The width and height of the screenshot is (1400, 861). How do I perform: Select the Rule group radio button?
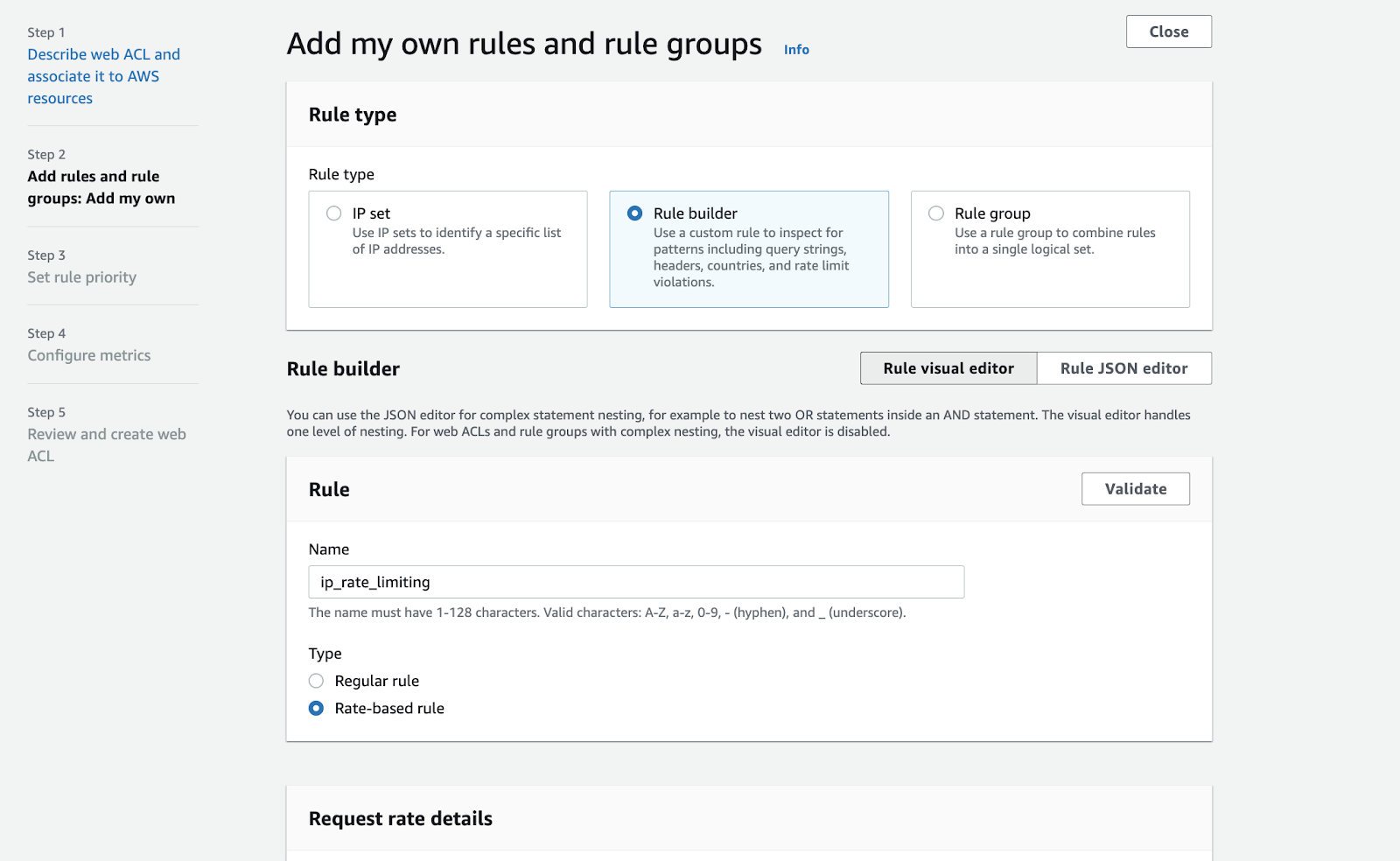tap(936, 213)
